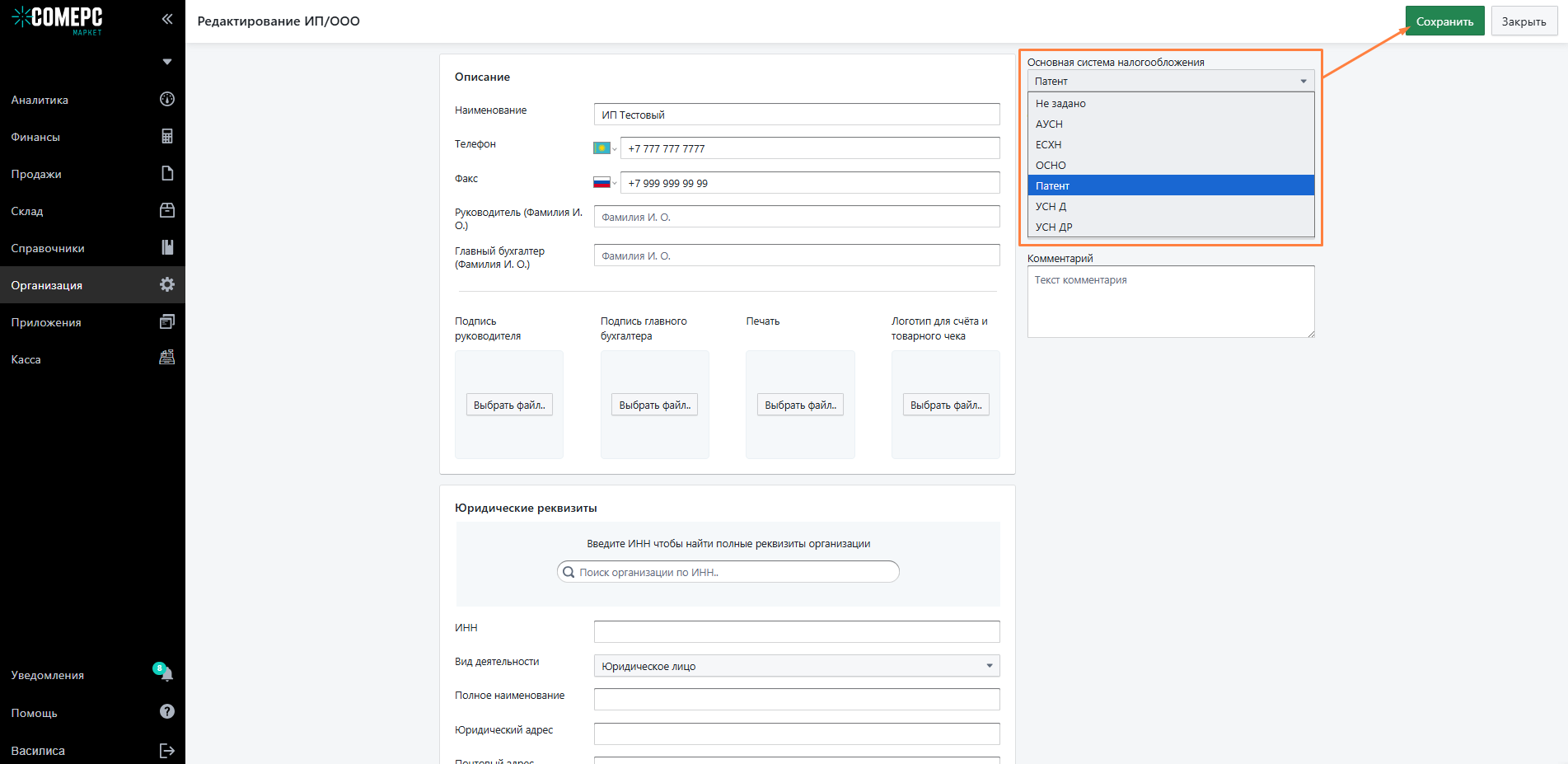Image resolution: width=1568 pixels, height=764 pixels.
Task: Open Analytics via gauge icon
Action: tap(167, 100)
